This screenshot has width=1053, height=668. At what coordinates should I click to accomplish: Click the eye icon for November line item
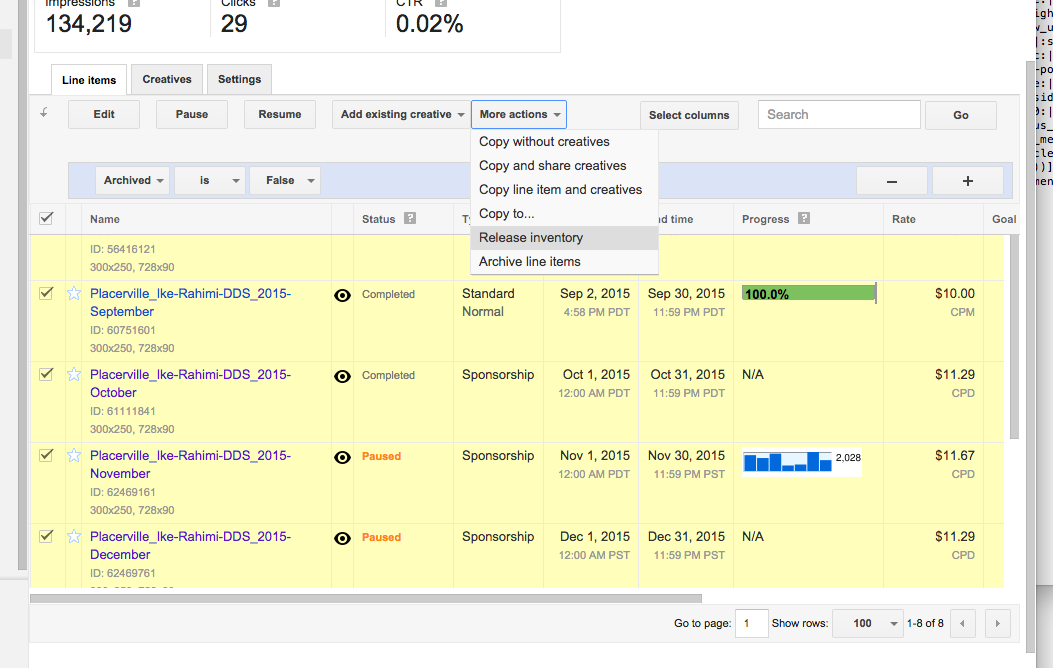click(x=342, y=457)
